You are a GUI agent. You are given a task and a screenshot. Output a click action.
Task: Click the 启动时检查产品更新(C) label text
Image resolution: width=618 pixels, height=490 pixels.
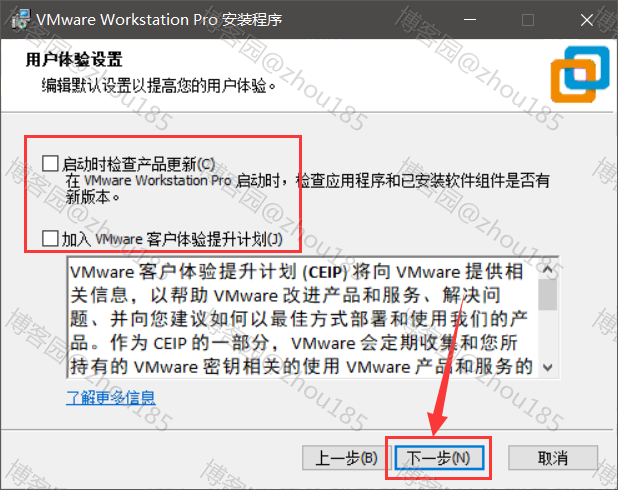point(139,164)
